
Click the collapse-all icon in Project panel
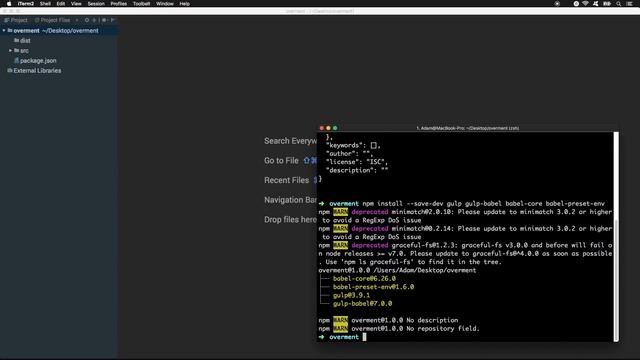[x=94, y=20]
